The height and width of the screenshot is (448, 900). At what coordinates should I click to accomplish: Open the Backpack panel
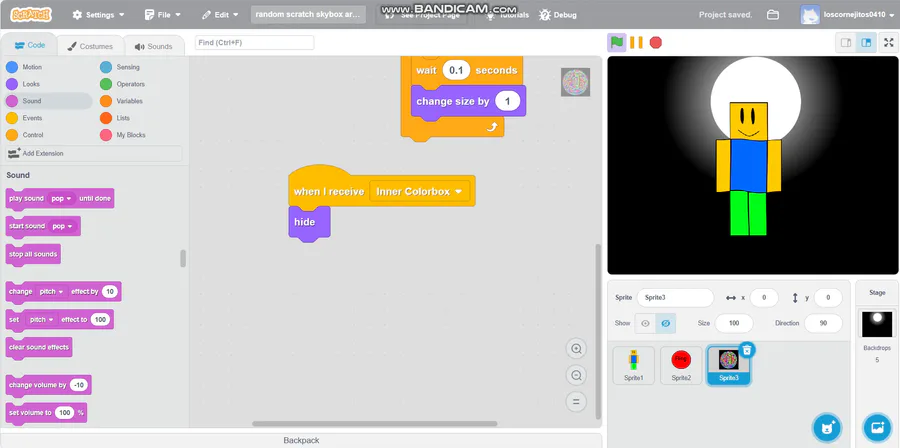click(301, 441)
